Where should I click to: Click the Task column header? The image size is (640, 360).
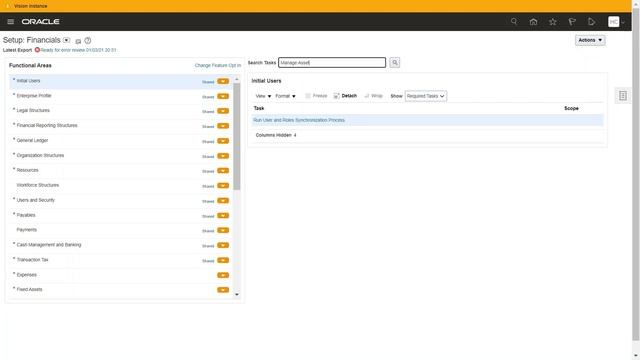click(259, 108)
